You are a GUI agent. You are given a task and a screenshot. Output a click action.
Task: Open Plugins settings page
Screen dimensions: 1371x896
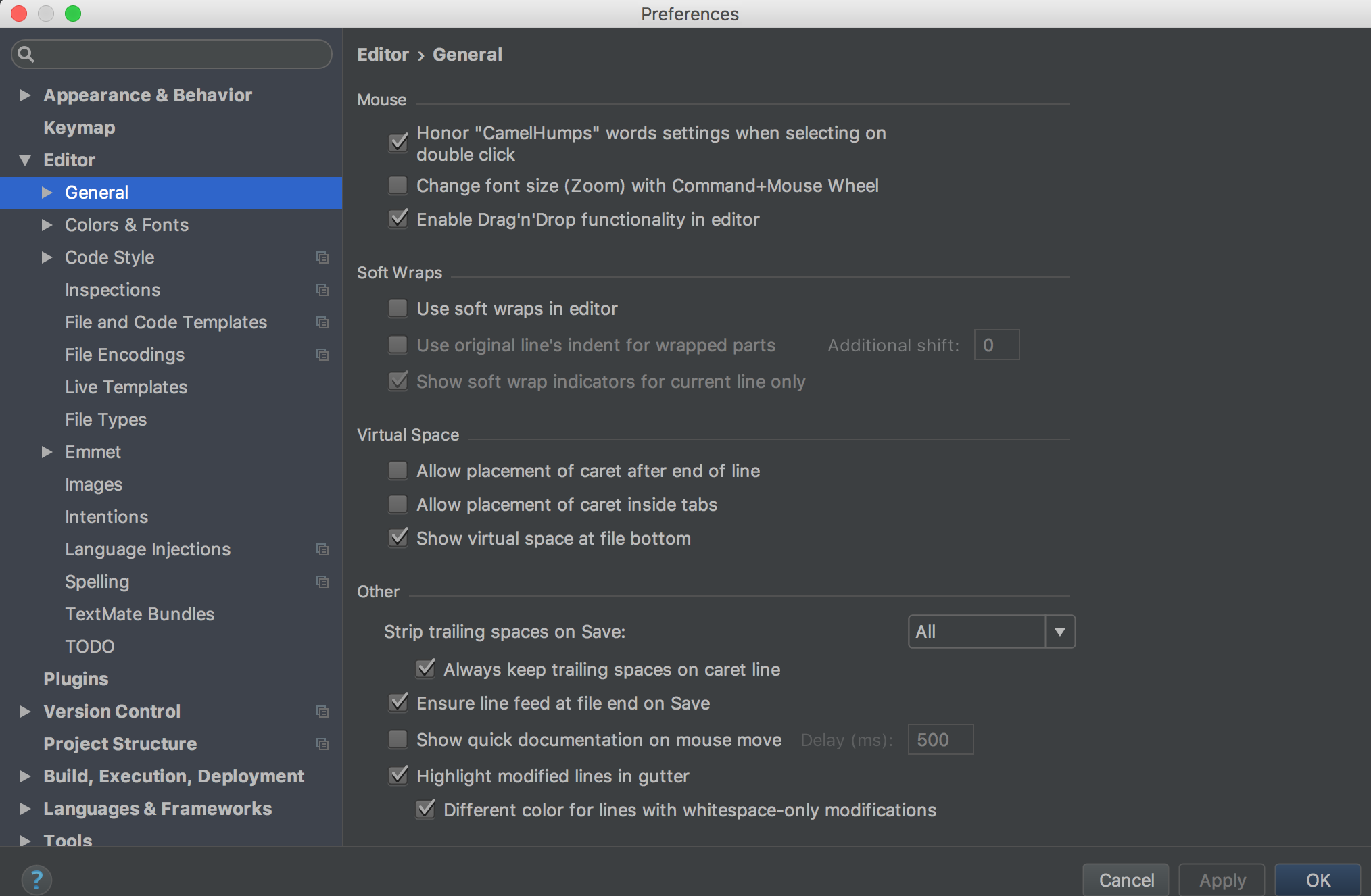point(76,679)
